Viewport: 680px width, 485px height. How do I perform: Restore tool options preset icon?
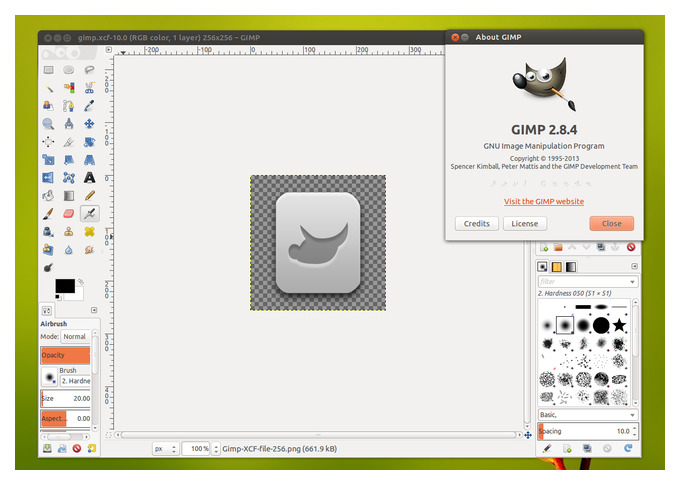pos(62,449)
